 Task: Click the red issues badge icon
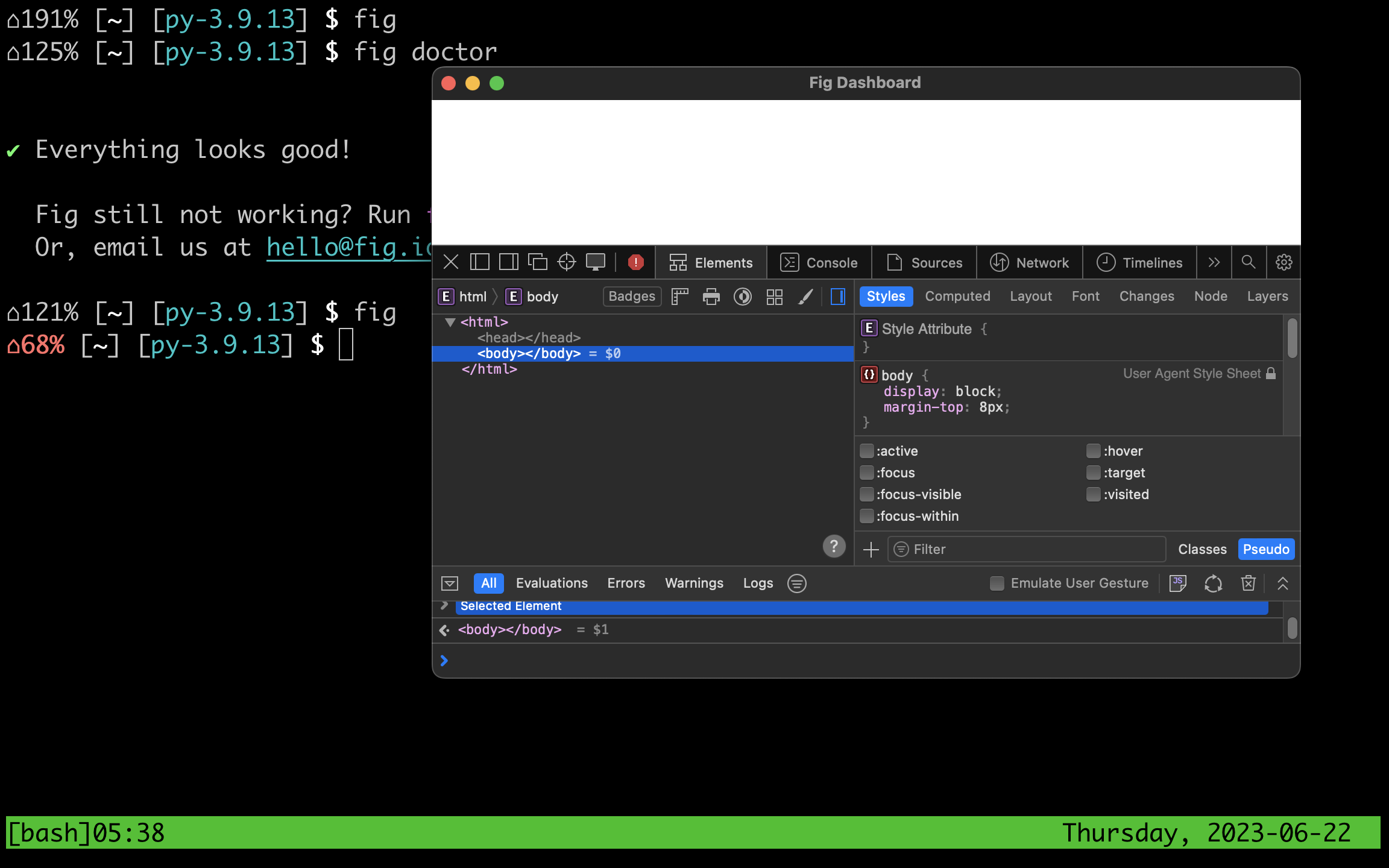635,262
